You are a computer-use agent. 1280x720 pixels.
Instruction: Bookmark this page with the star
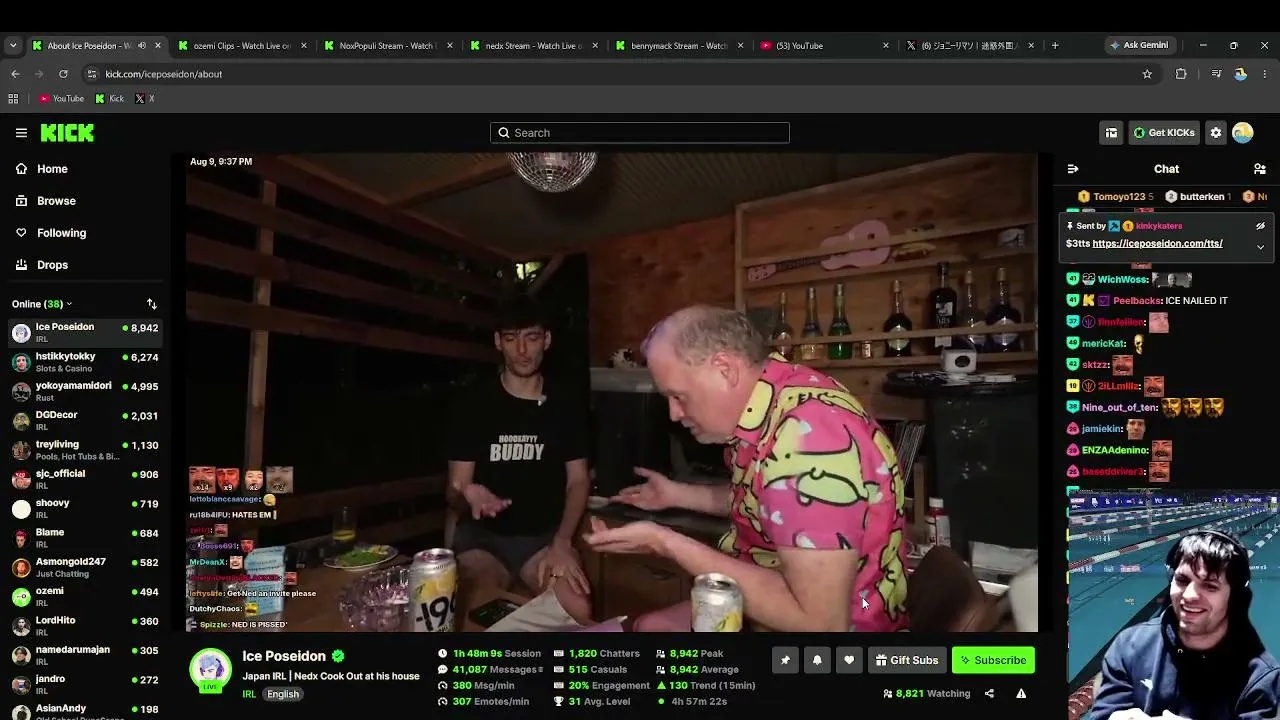pyautogui.click(x=1147, y=74)
